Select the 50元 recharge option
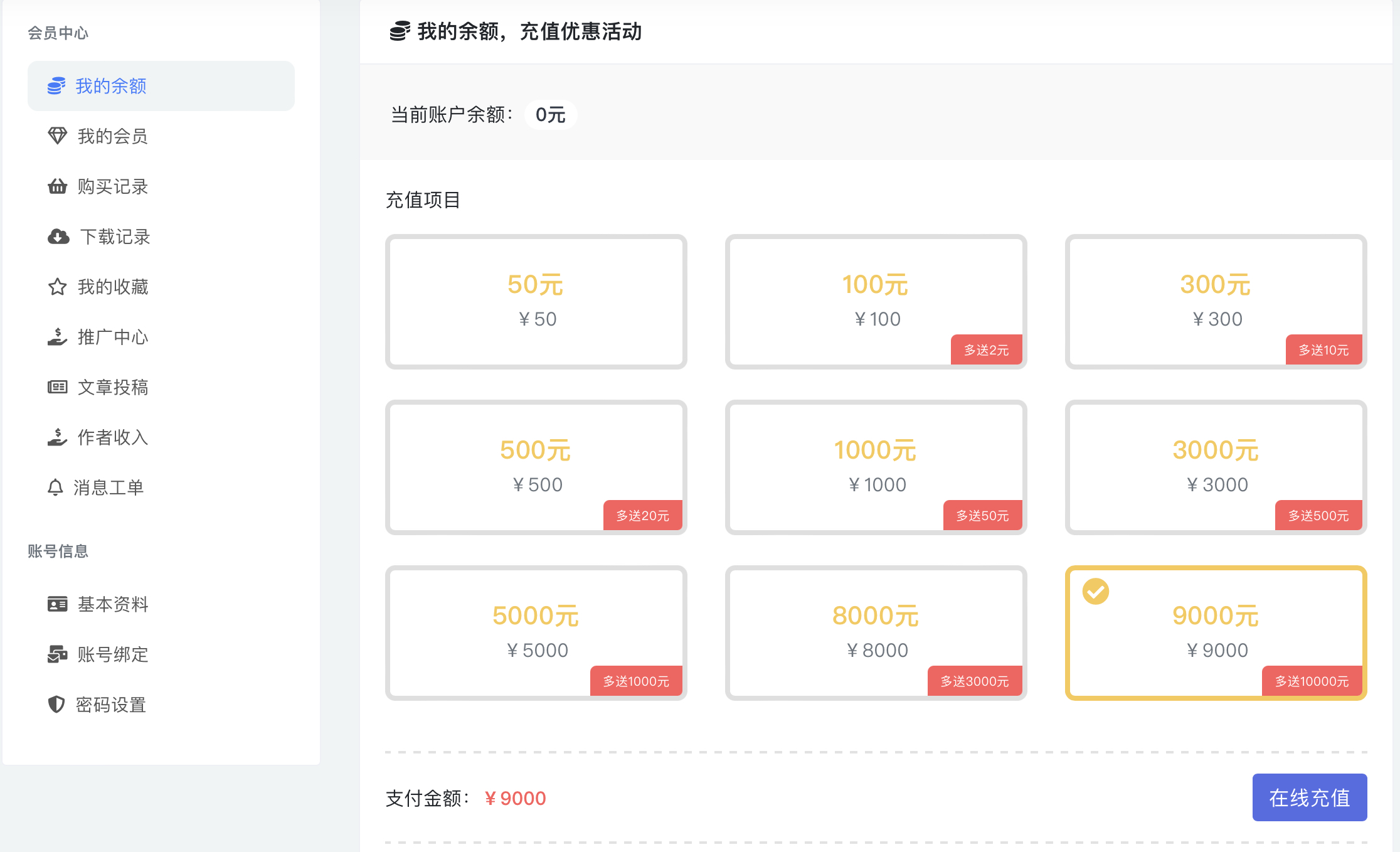This screenshot has height=852, width=1400. [x=536, y=302]
